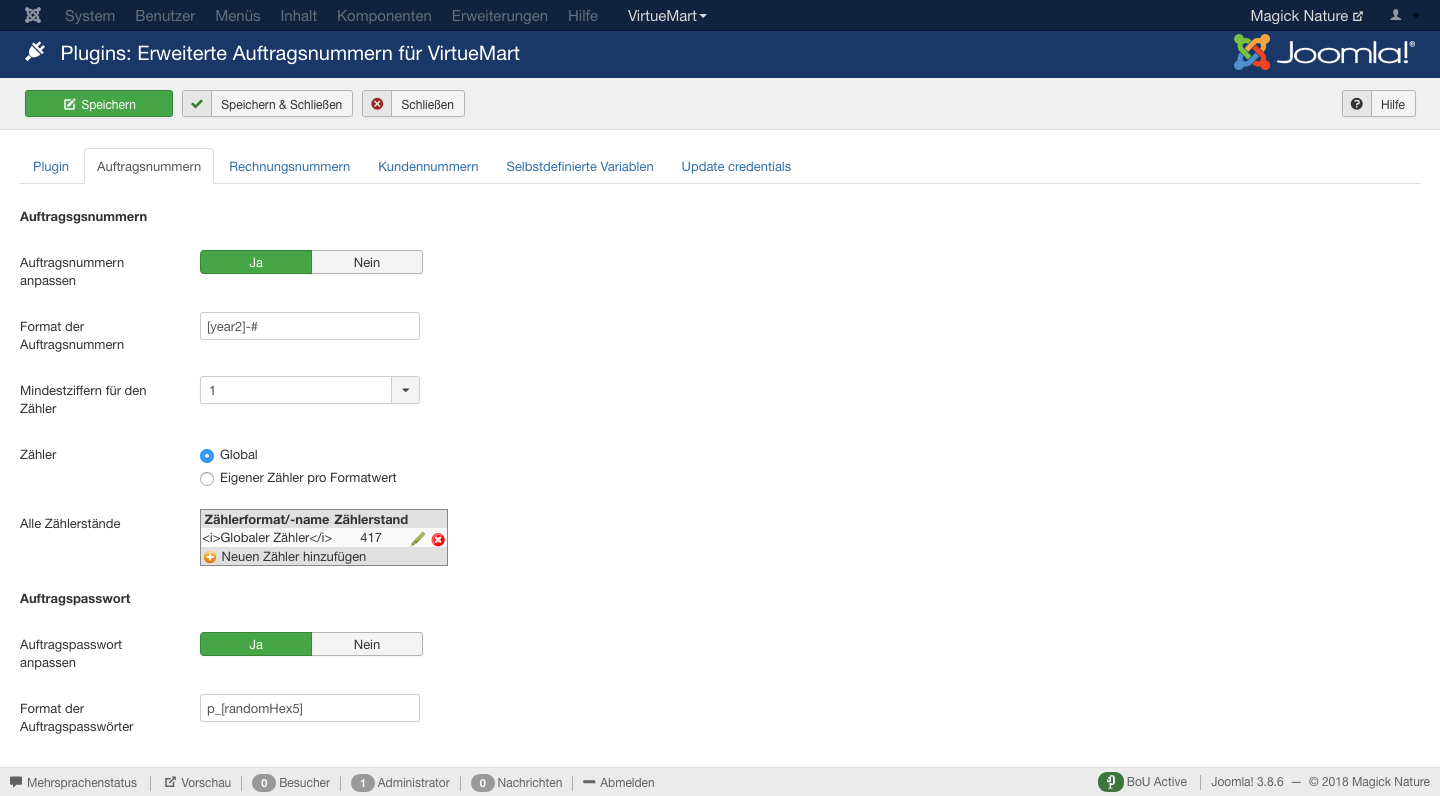Click the red Schließen button
1440x796 pixels.
(x=413, y=104)
